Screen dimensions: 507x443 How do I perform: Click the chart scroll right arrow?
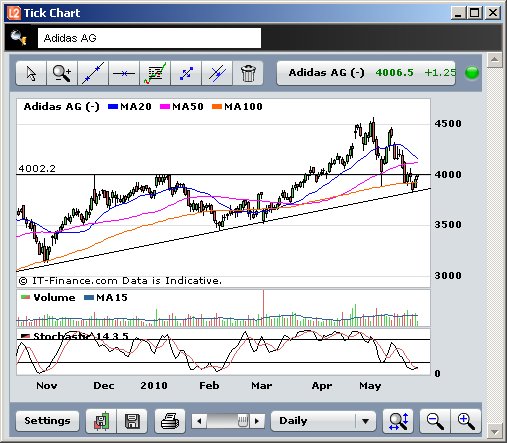(x=257, y=421)
